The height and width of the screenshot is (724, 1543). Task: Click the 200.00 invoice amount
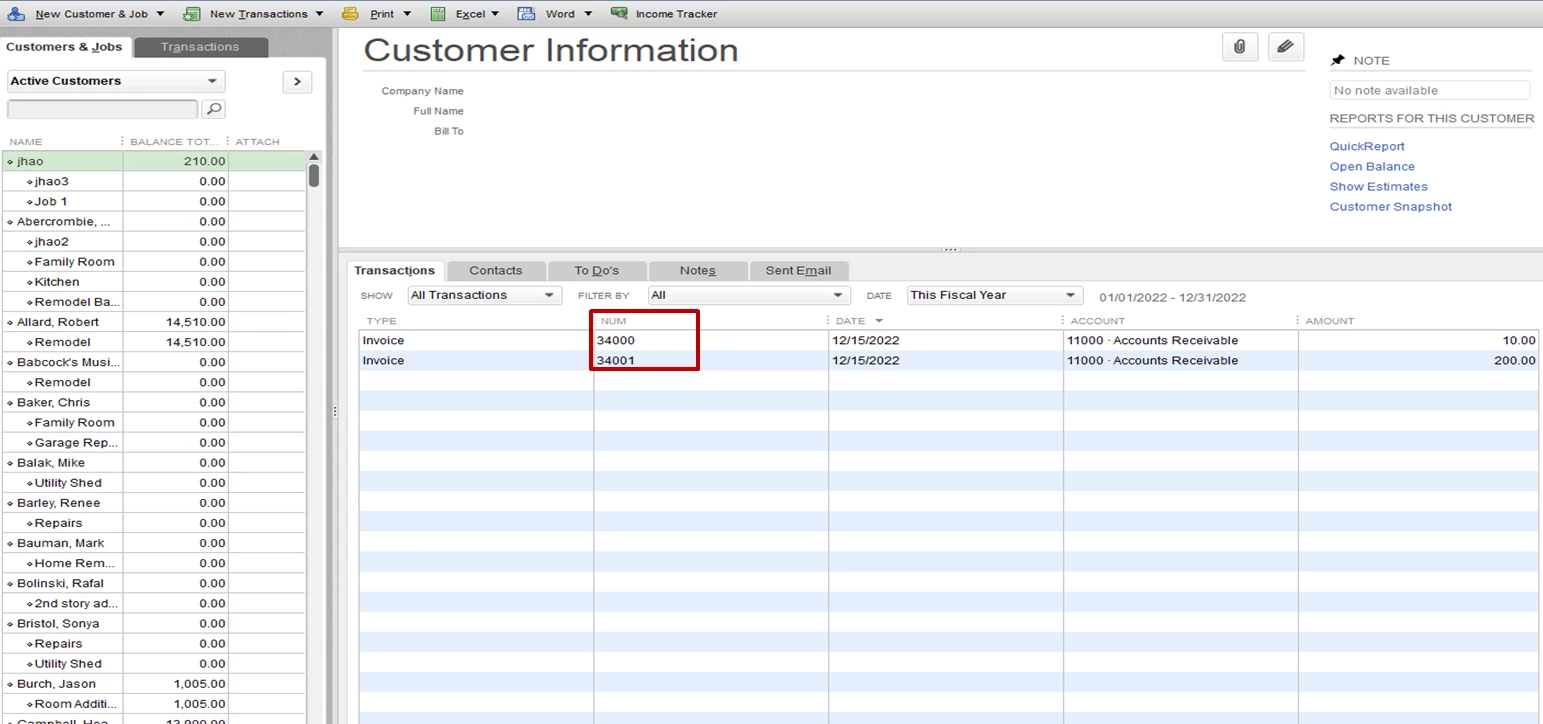1515,361
